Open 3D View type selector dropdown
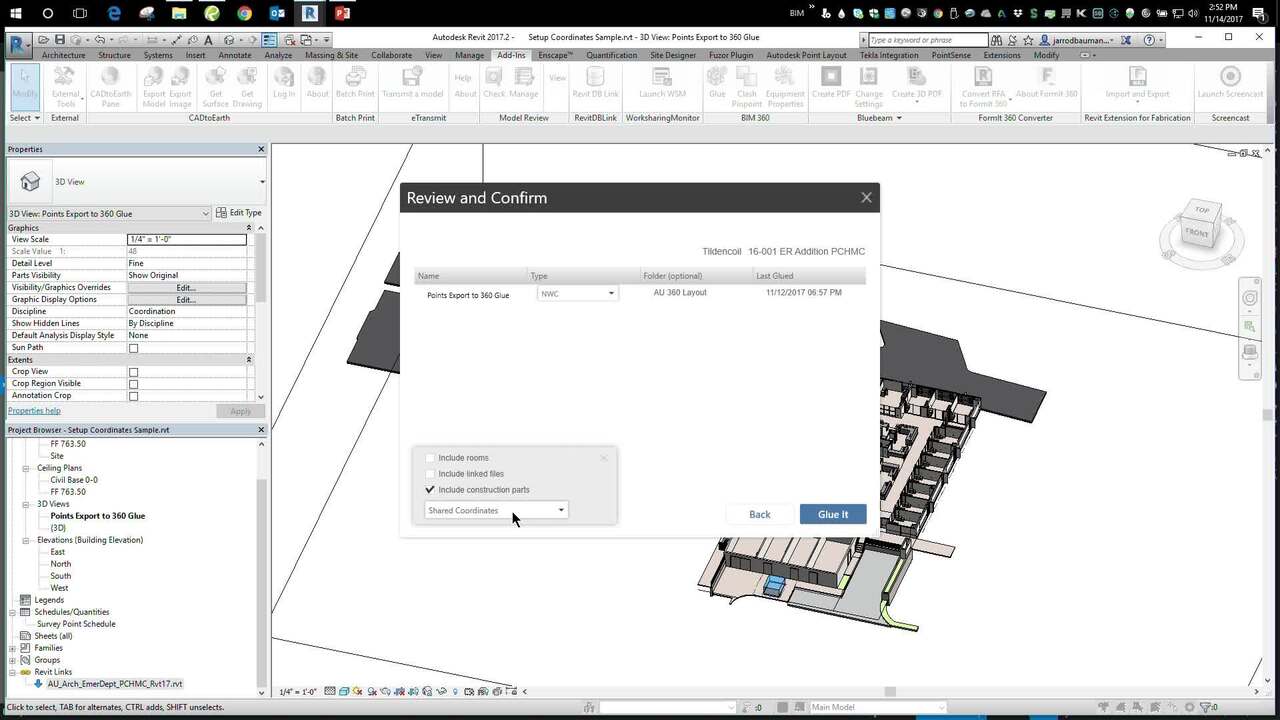This screenshot has width=1280, height=720. click(x=137, y=182)
